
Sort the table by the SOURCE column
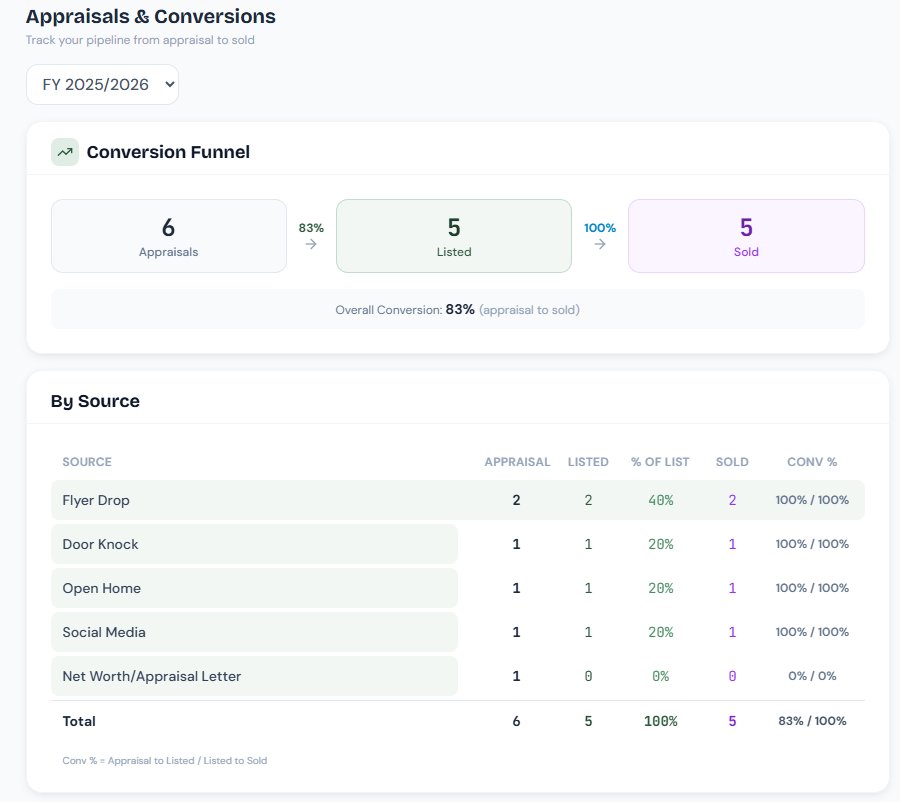click(x=86, y=462)
